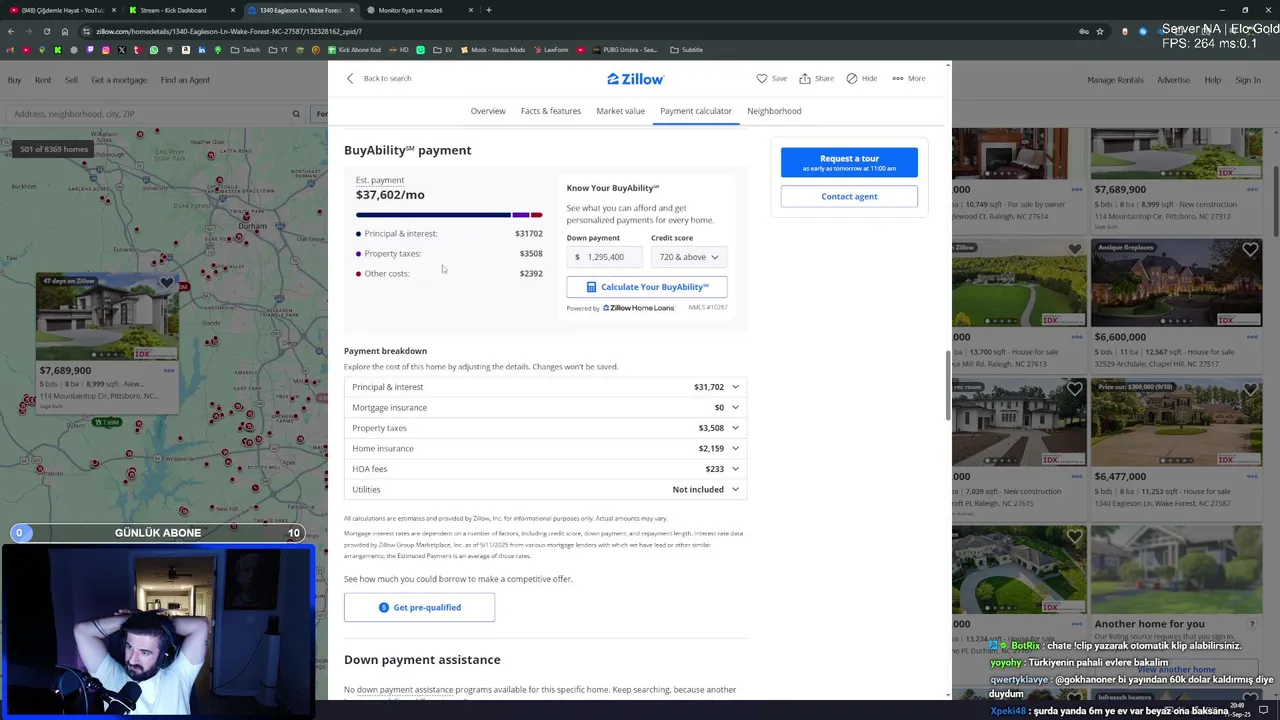Open the Manage Rentals link
Screen dimensions: 1280x720
(1115, 80)
